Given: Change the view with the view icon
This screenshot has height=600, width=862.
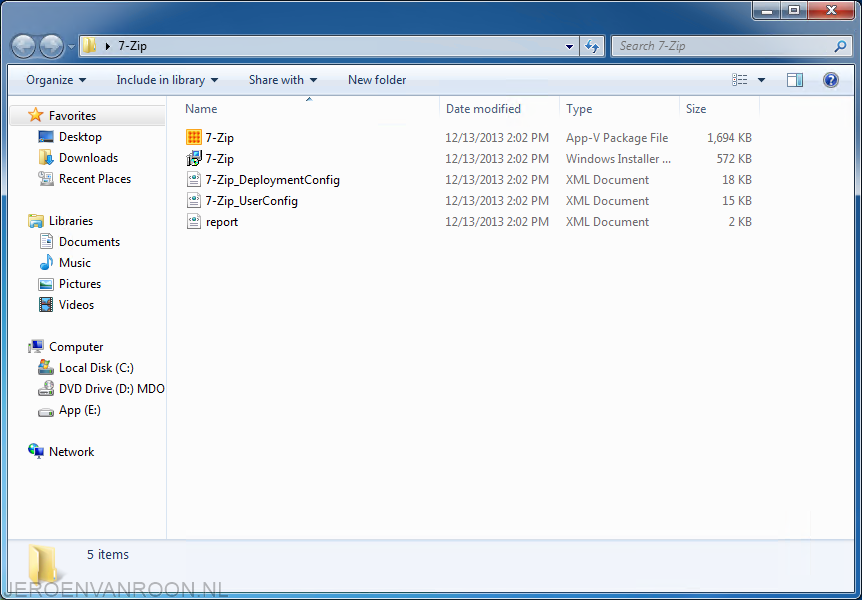Looking at the screenshot, I should (739, 80).
